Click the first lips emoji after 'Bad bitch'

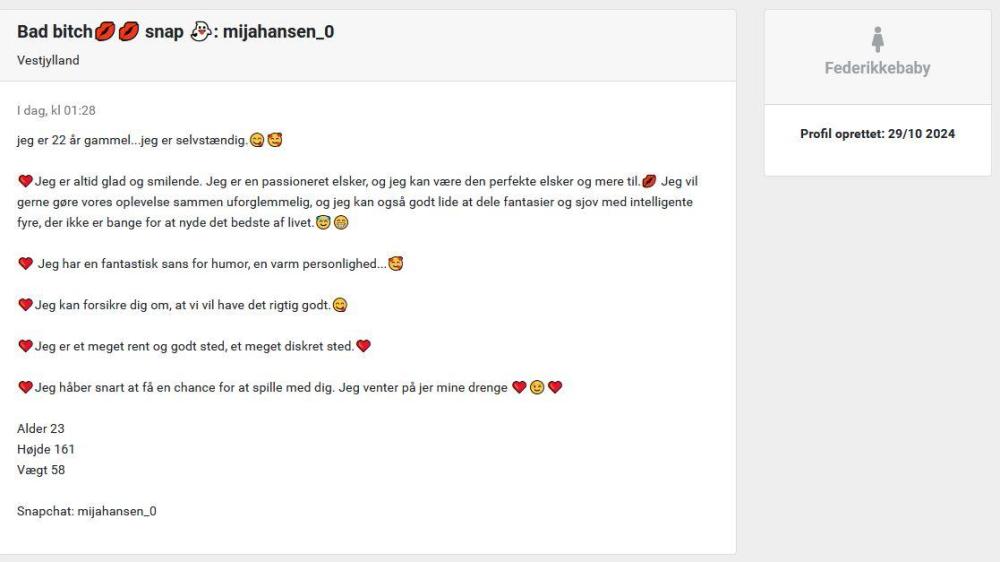coord(105,31)
